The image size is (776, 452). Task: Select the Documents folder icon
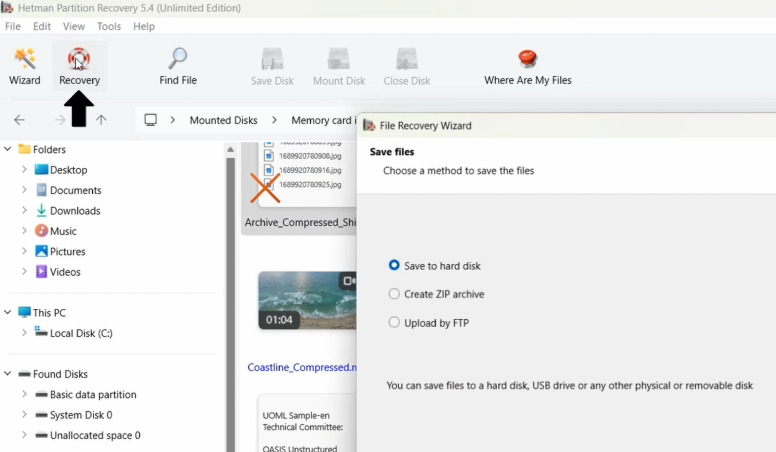click(42, 190)
